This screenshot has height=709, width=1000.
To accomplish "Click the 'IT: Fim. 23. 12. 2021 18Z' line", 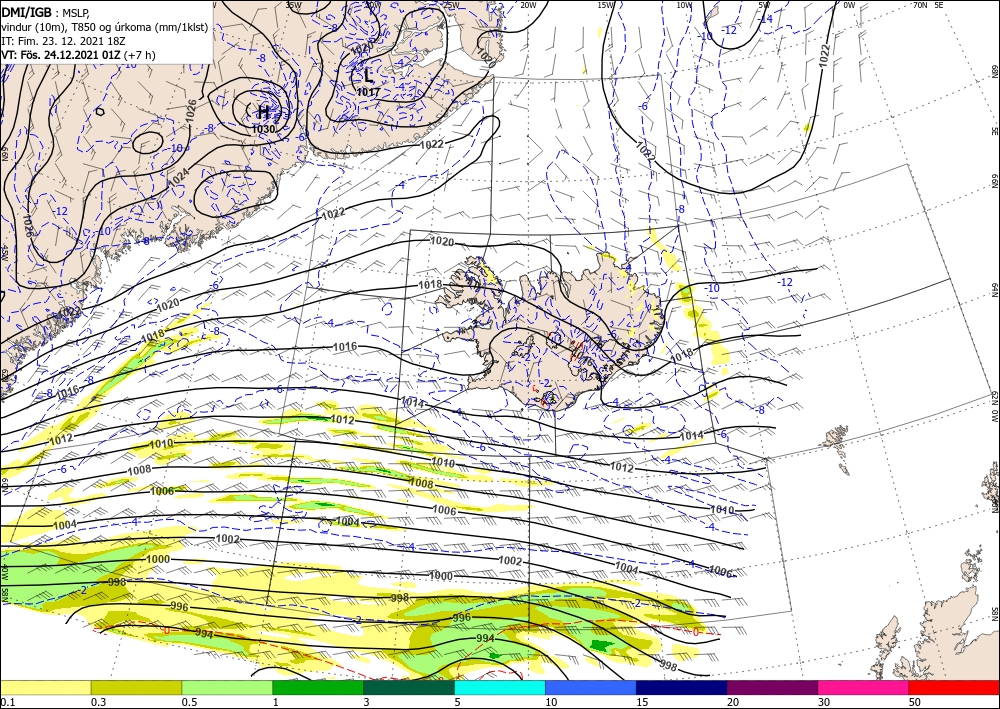I will click(63, 41).
